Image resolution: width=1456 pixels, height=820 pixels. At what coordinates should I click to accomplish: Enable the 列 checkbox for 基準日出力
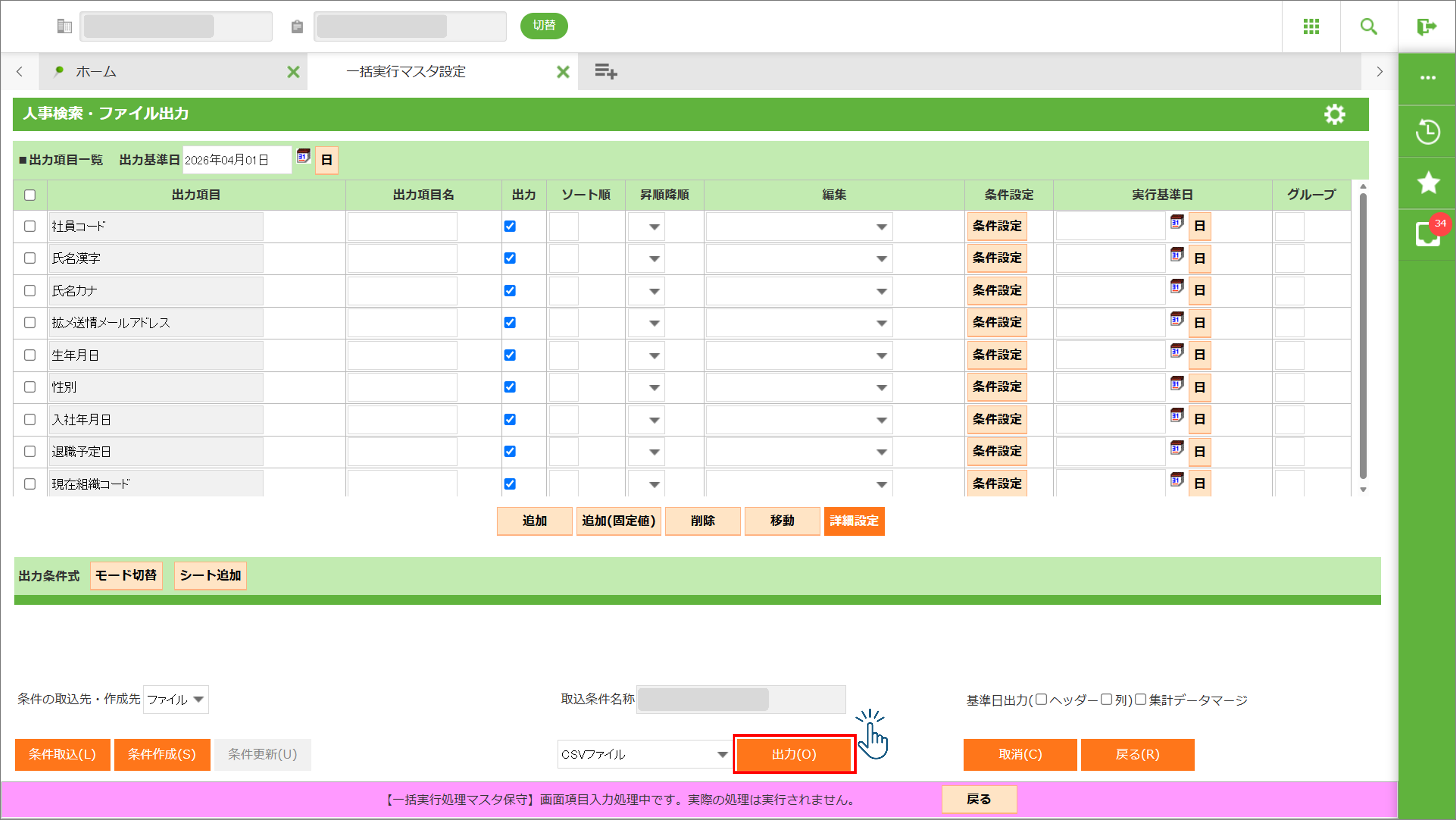[x=1106, y=700]
